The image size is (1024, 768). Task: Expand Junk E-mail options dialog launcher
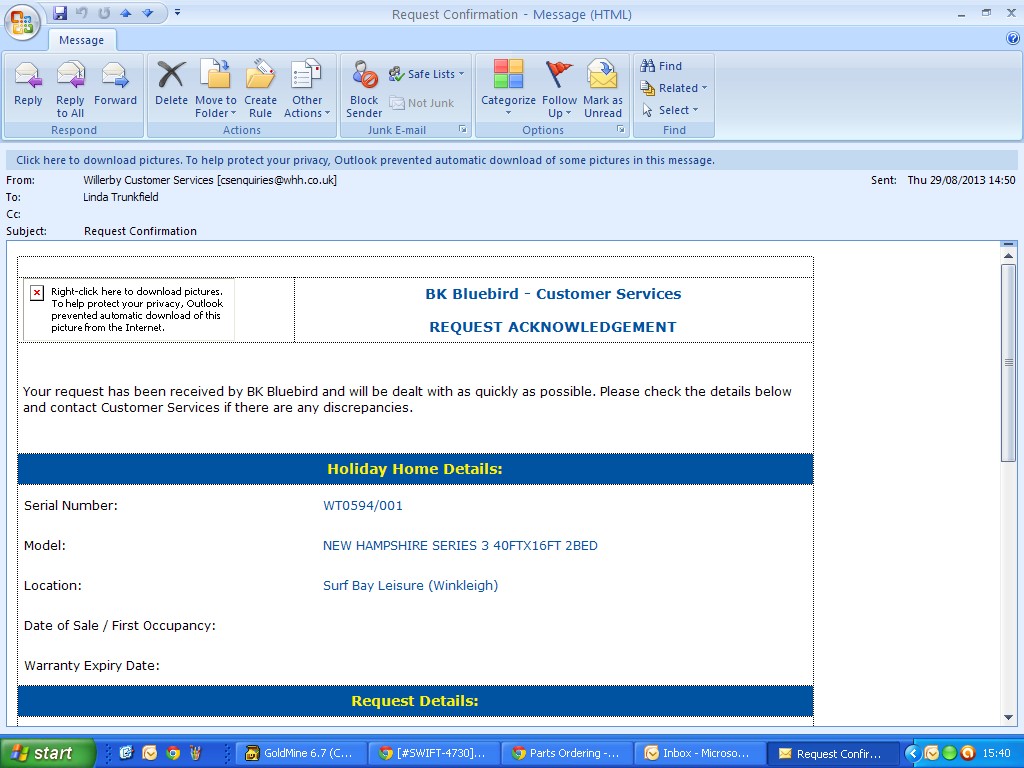462,129
